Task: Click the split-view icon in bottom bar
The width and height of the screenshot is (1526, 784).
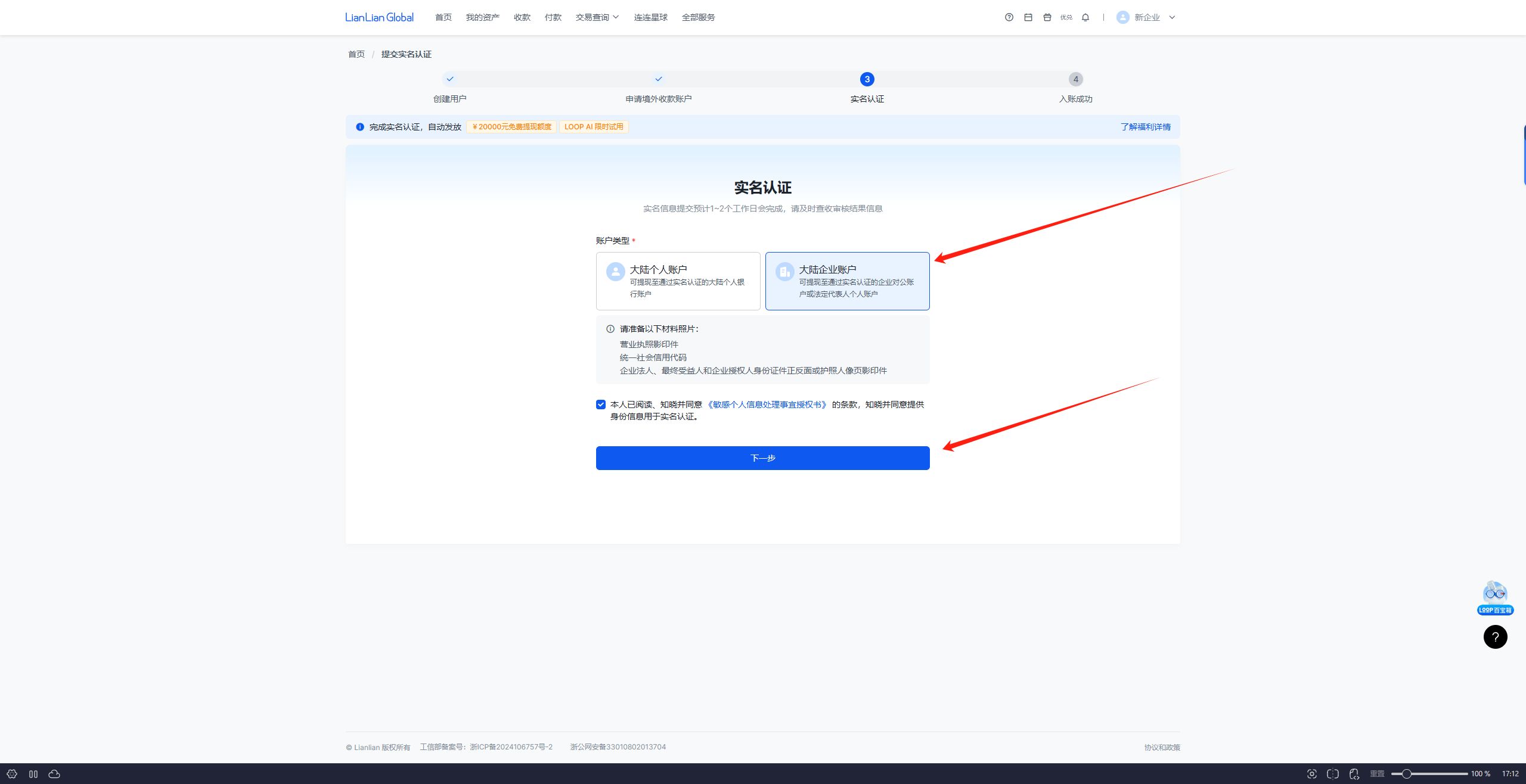Action: coord(1333,774)
